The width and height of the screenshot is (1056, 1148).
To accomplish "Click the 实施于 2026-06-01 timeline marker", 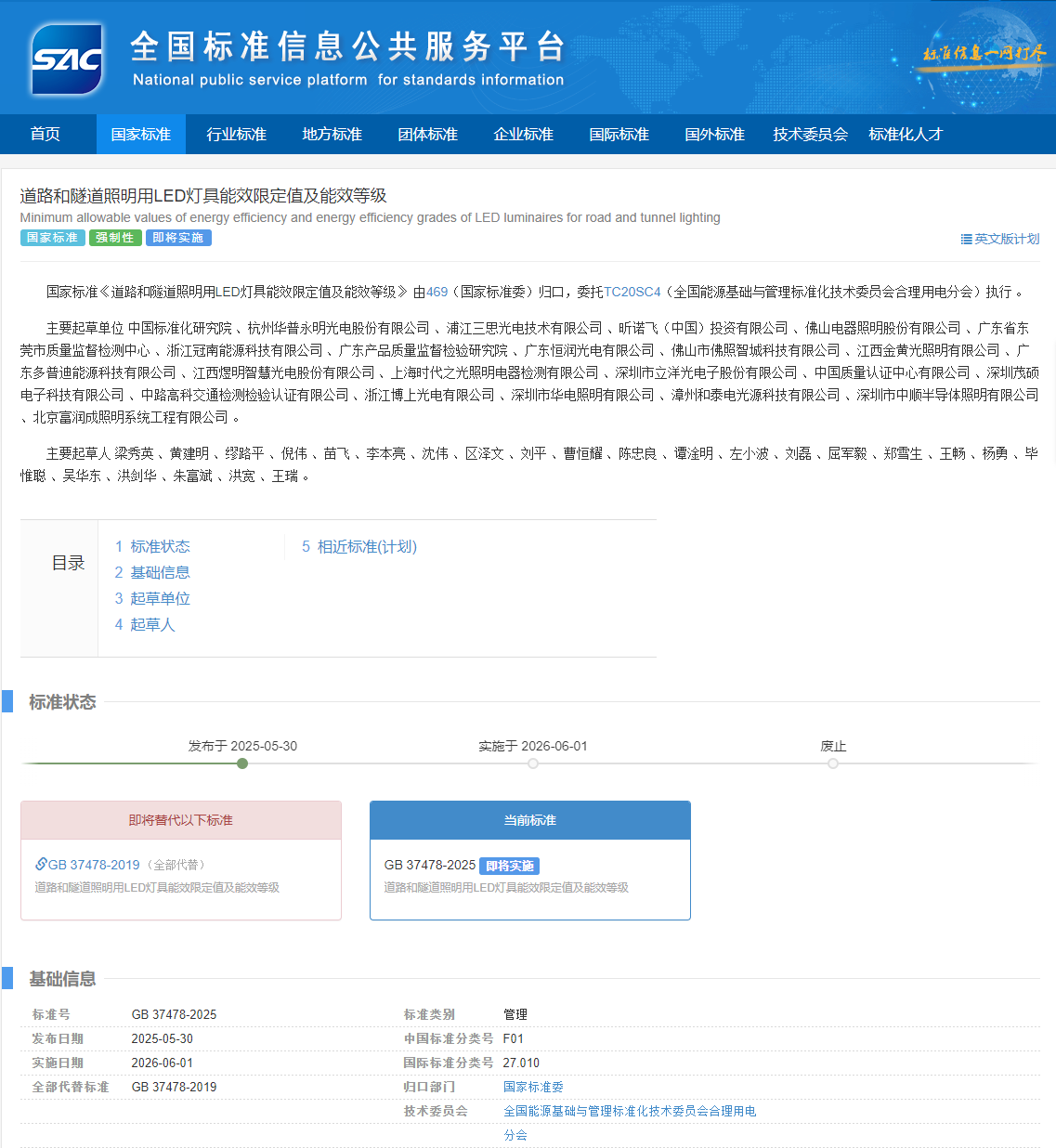I will click(x=533, y=763).
